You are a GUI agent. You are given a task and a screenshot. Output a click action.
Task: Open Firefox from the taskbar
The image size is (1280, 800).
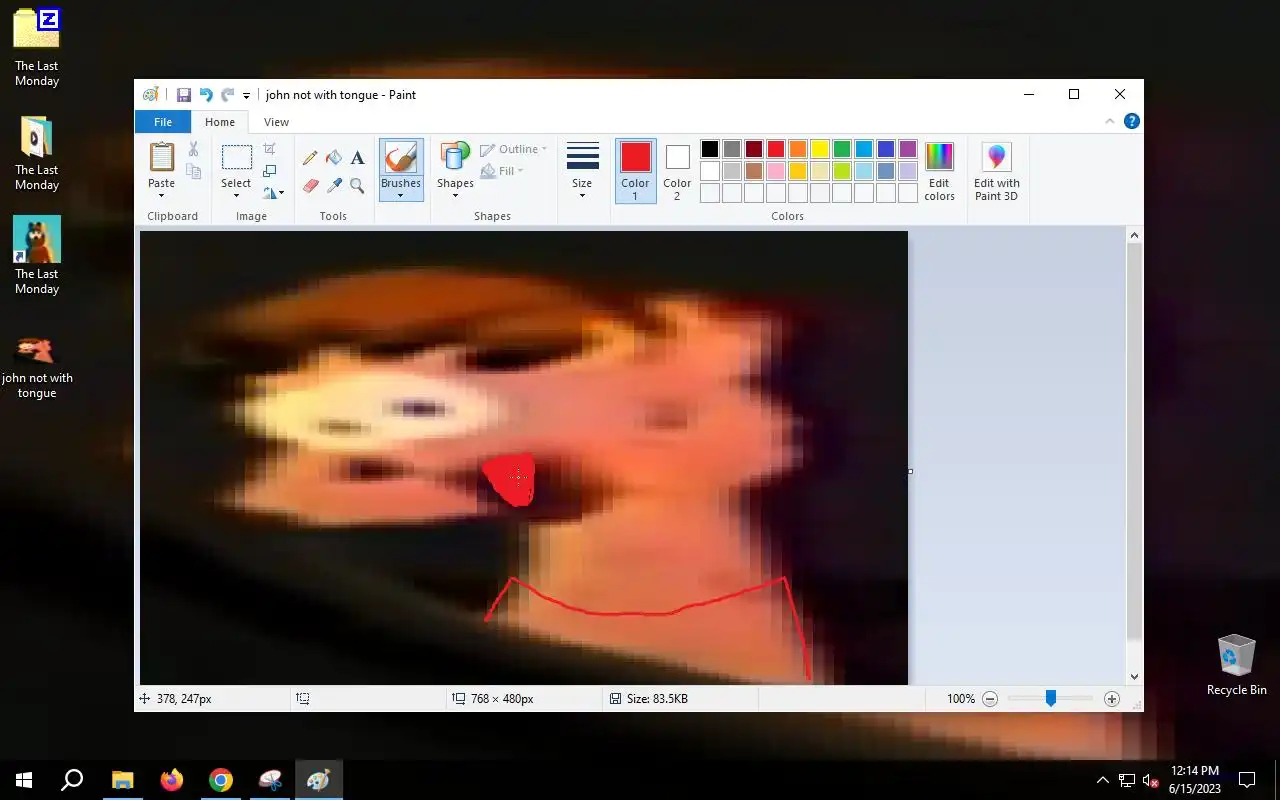[172, 780]
